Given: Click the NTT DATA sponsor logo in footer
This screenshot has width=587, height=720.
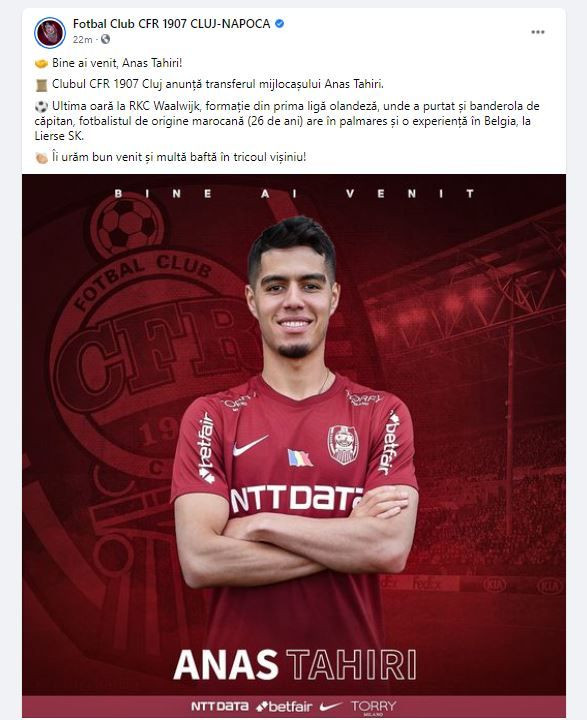Looking at the screenshot, I should click(x=220, y=706).
